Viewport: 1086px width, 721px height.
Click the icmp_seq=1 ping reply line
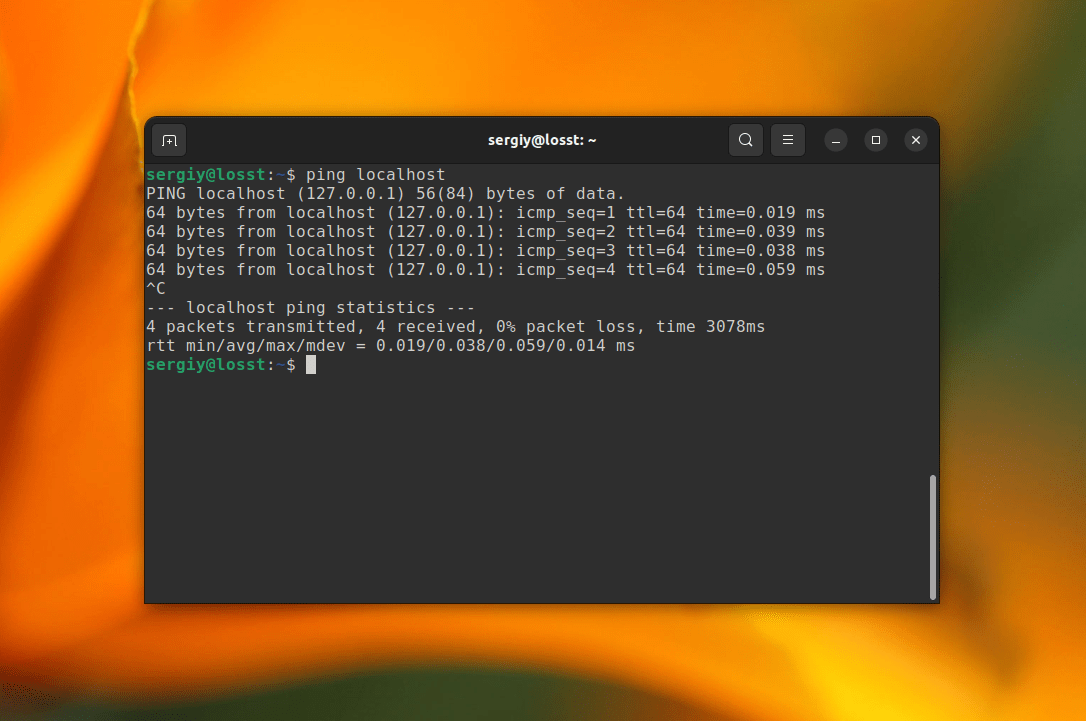tap(485, 213)
